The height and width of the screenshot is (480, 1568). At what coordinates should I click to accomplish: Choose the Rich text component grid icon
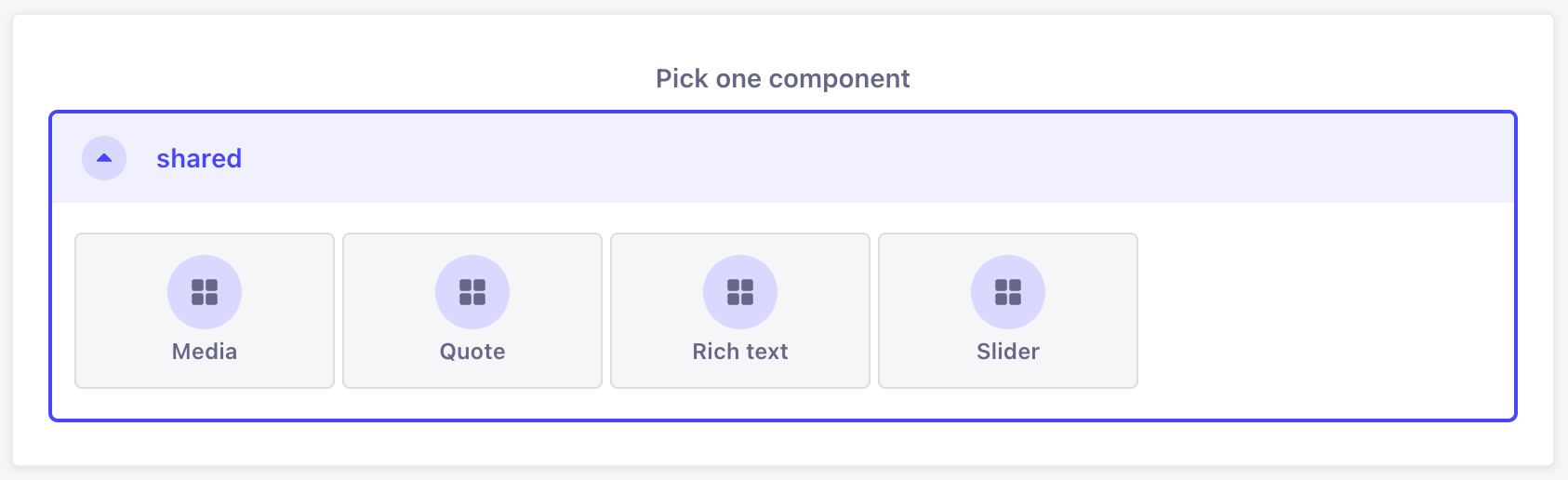(740, 292)
